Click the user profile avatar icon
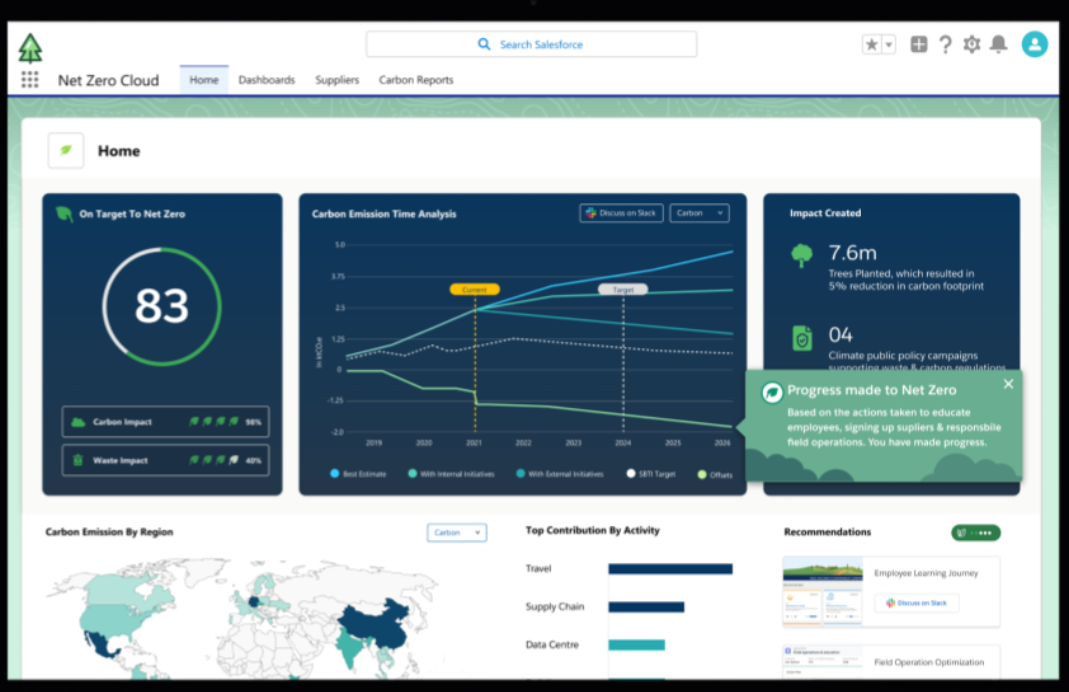 tap(1034, 44)
